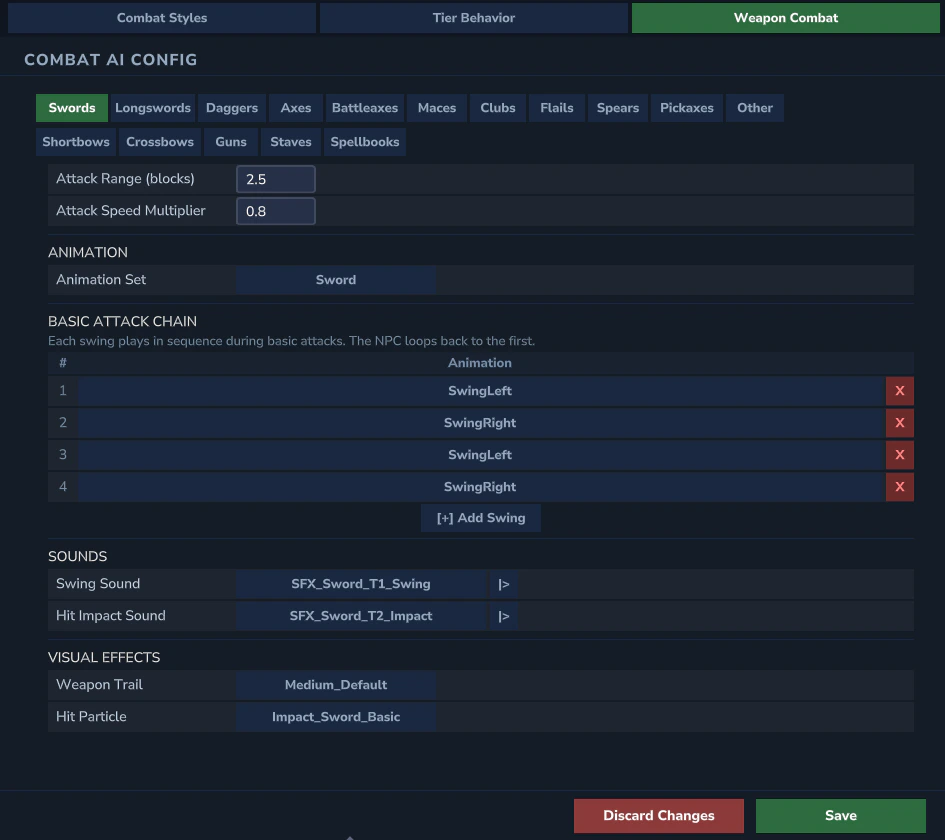
Task: Change the animation for swing 1
Action: point(480,390)
